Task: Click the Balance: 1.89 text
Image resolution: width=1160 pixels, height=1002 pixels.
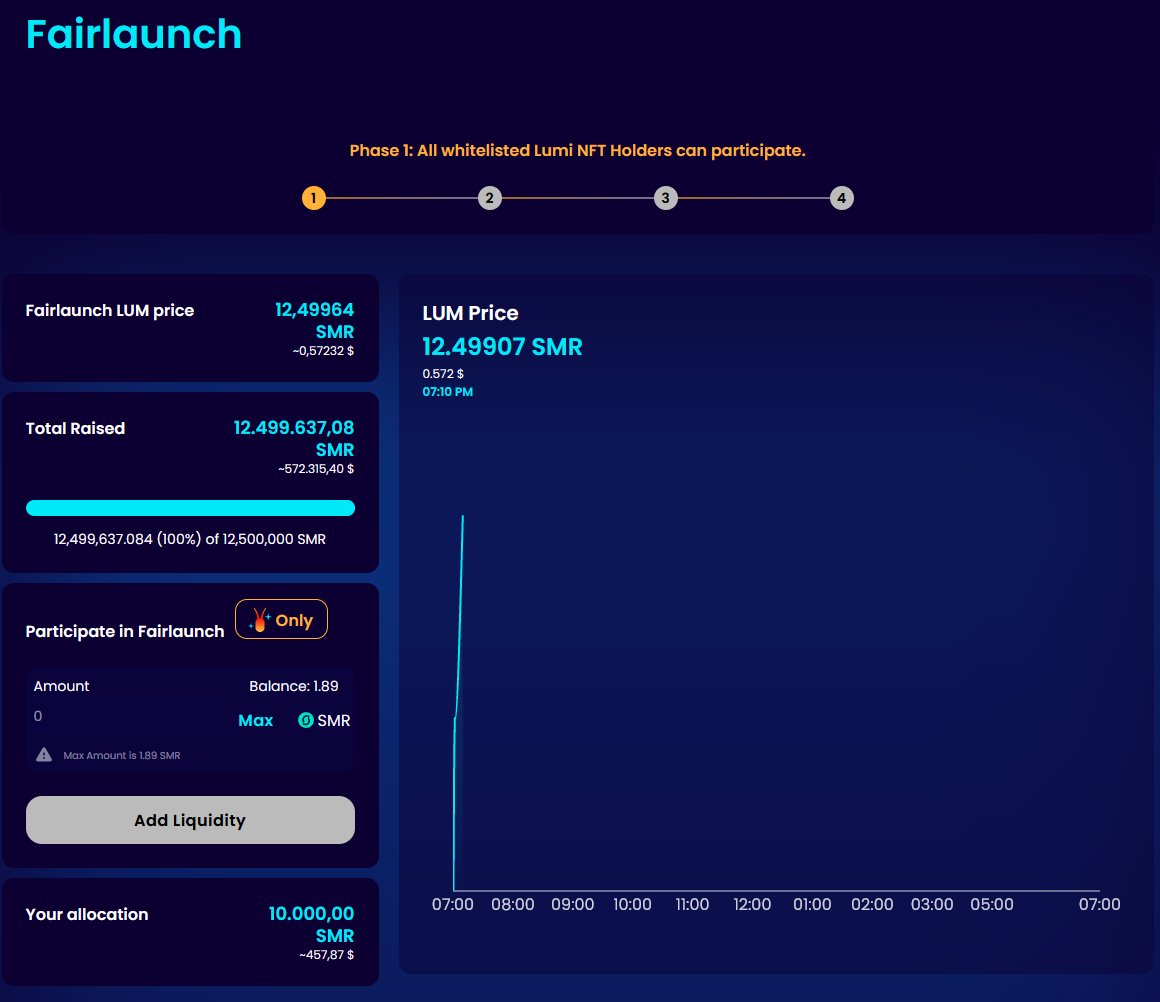Action: click(294, 686)
